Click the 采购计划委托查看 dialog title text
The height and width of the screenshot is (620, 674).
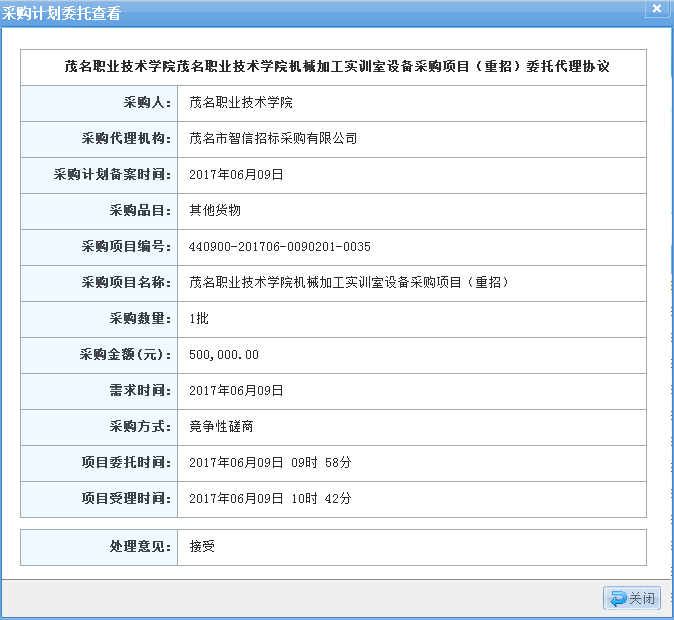point(64,10)
